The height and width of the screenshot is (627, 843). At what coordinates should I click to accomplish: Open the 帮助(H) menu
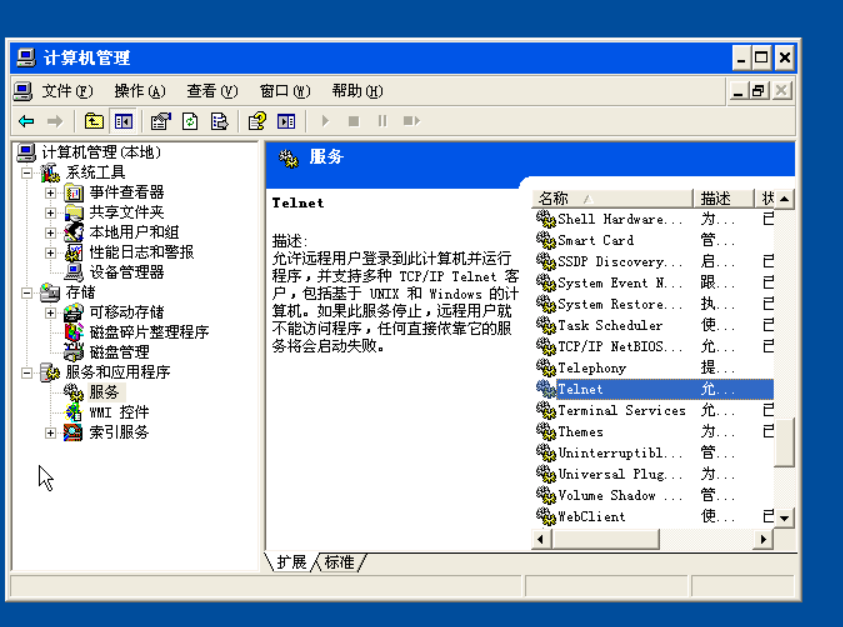[358, 91]
